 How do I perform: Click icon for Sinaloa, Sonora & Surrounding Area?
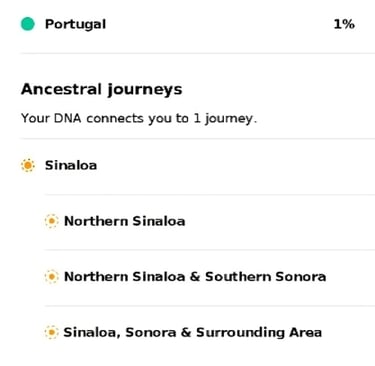point(51,332)
